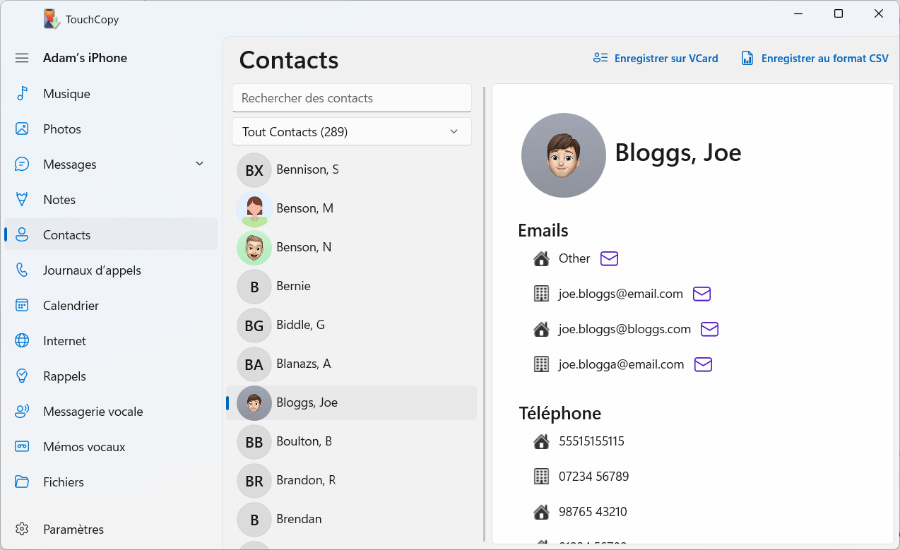Screen dimensions: 900x550
Task: Select contact Boulton, B in list
Action: coord(304,441)
